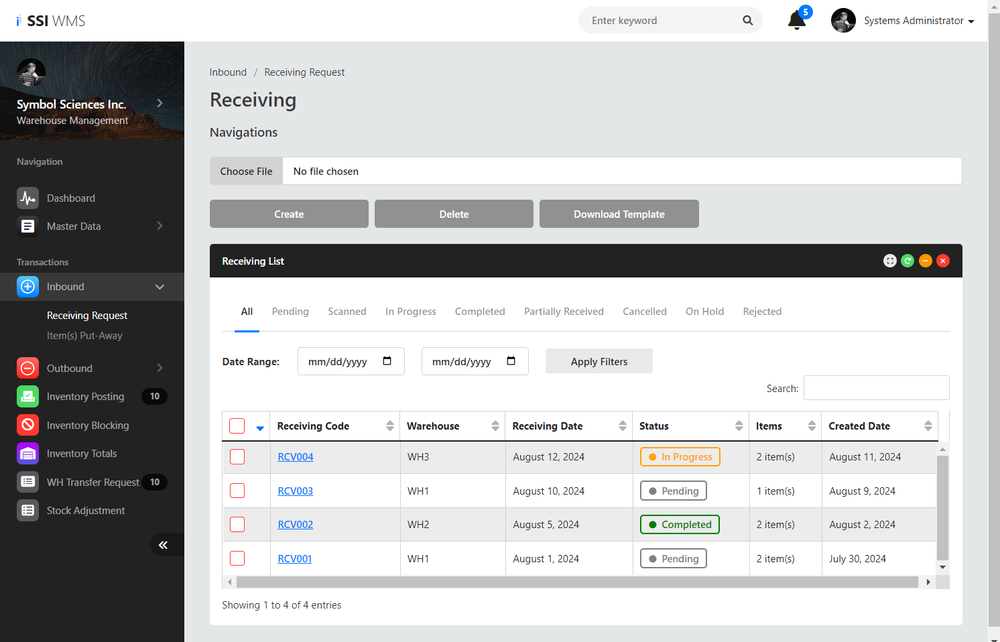Screen dimensions: 1000x642
Task: Toggle the select-all checkbox in the table header
Action: point(236,424)
